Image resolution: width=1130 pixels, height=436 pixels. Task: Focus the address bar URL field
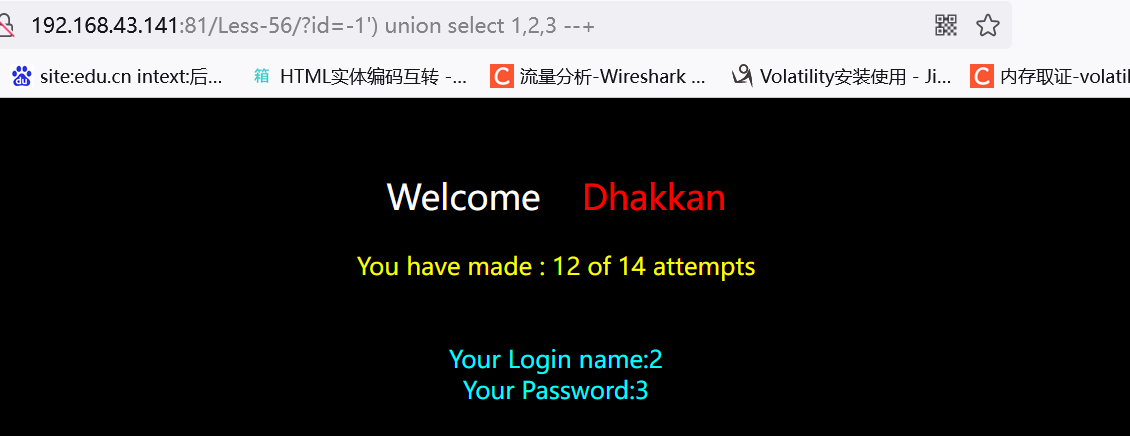coord(468,26)
